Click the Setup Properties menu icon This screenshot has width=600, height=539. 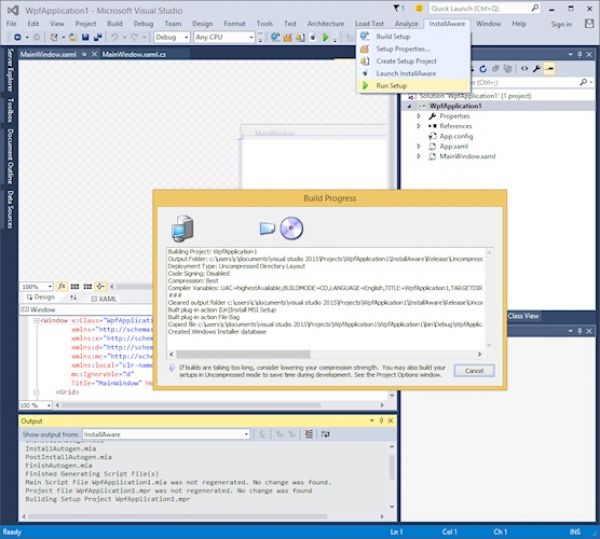[x=366, y=48]
